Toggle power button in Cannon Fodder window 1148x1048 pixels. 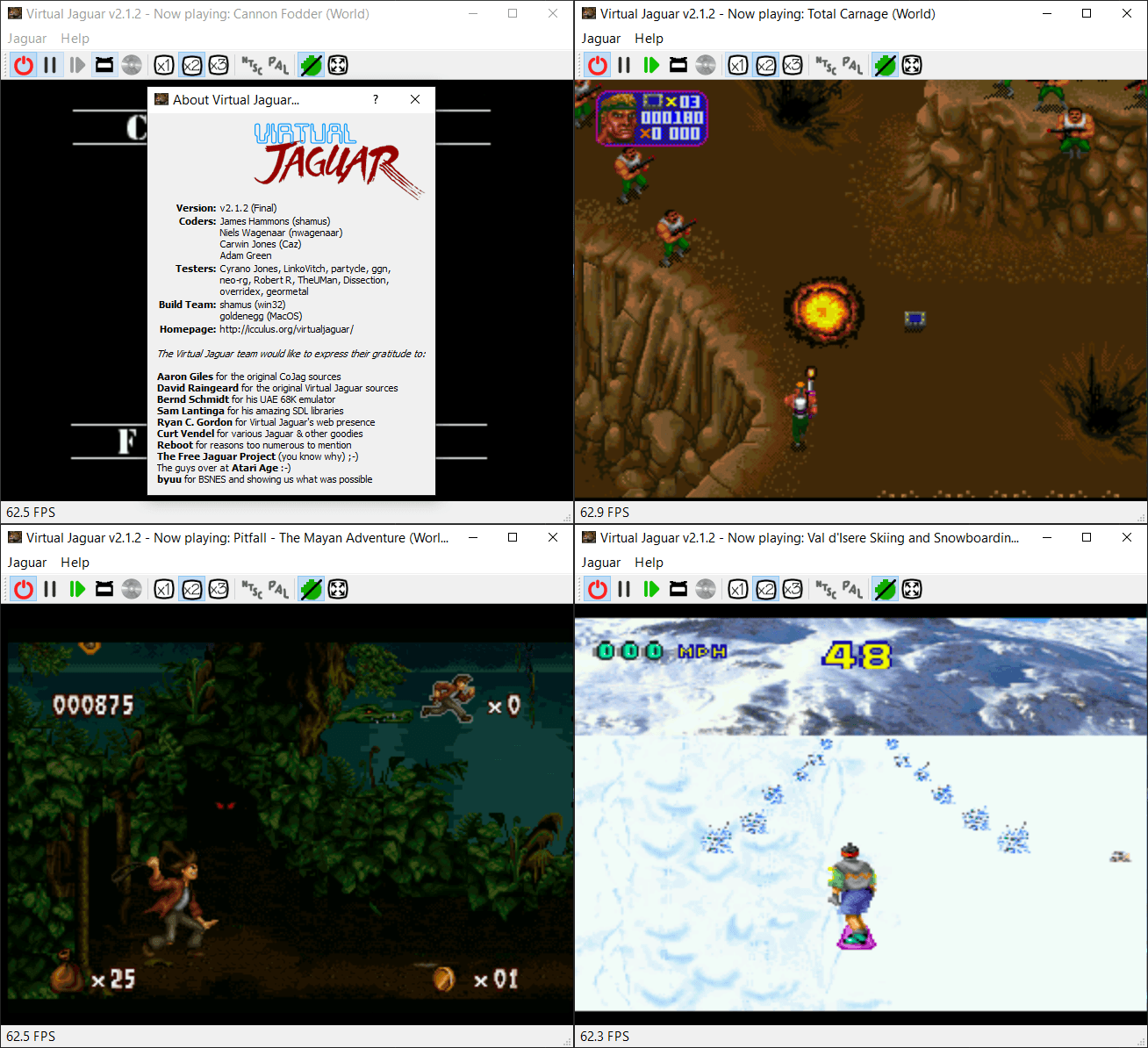point(24,65)
